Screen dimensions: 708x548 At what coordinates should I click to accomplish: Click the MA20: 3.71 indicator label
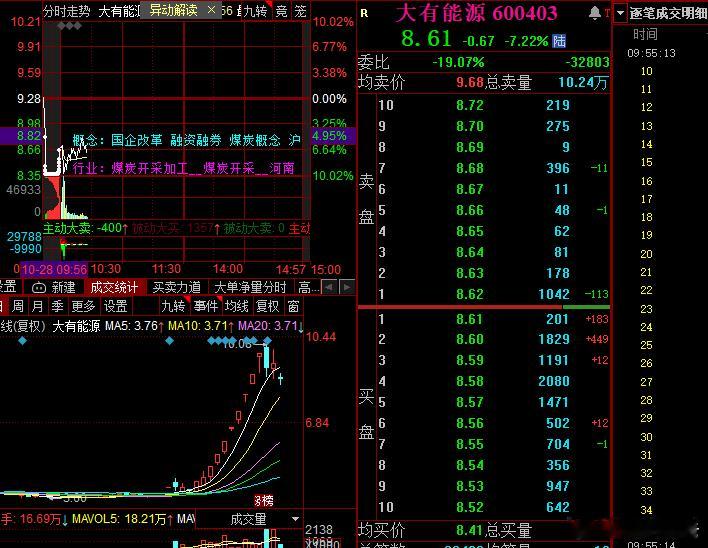pyautogui.click(x=270, y=325)
